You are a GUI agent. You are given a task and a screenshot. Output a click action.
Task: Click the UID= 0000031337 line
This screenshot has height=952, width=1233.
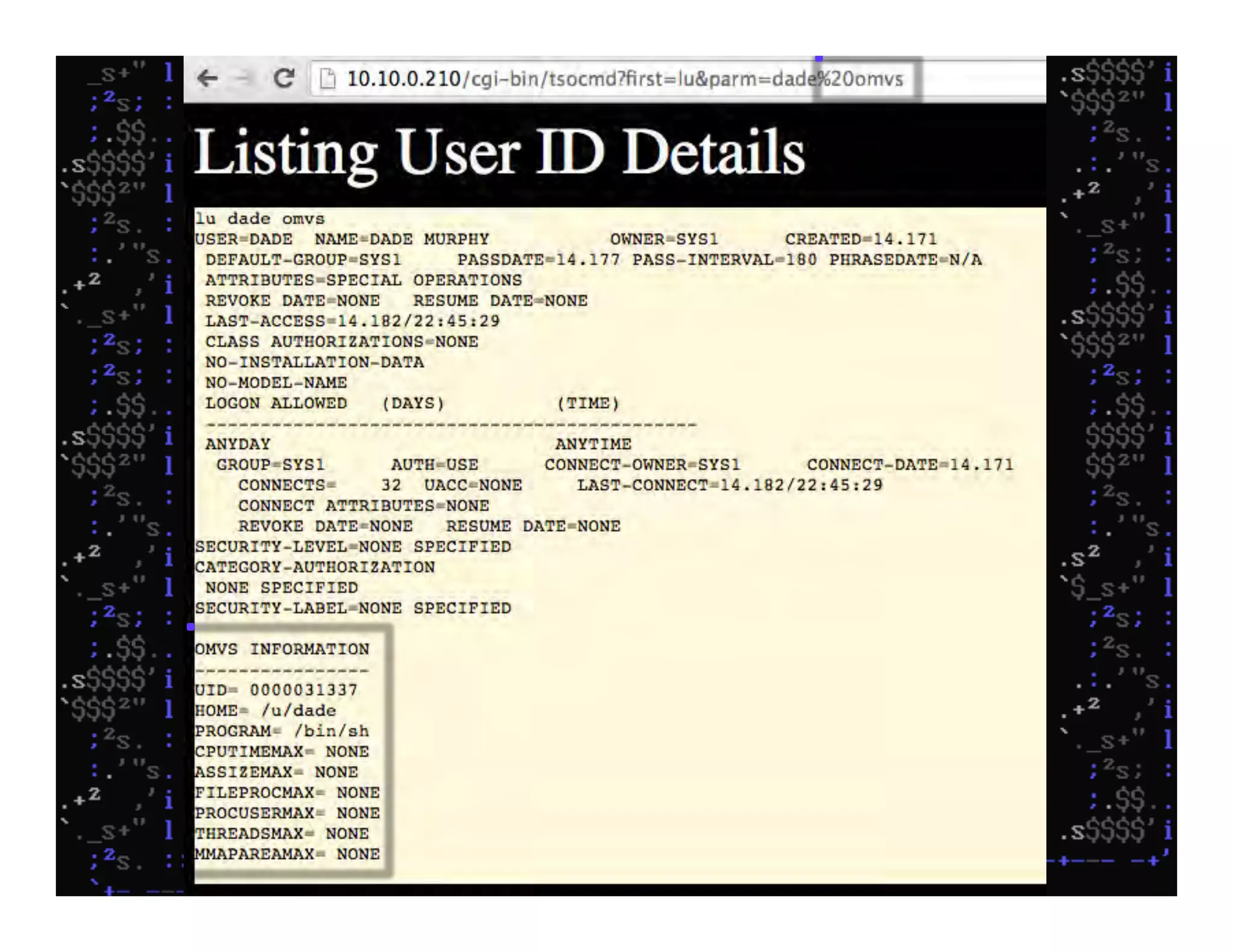click(276, 690)
